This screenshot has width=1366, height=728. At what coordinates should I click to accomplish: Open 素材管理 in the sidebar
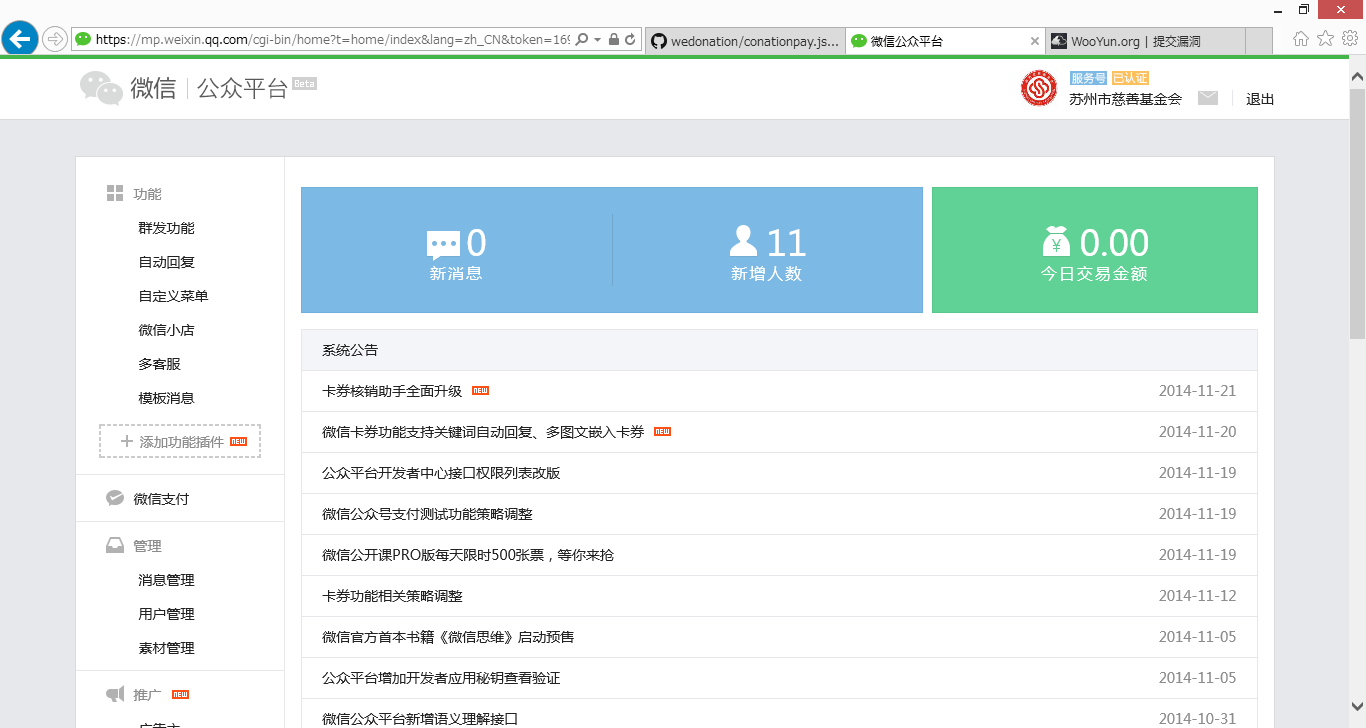pyautogui.click(x=166, y=648)
